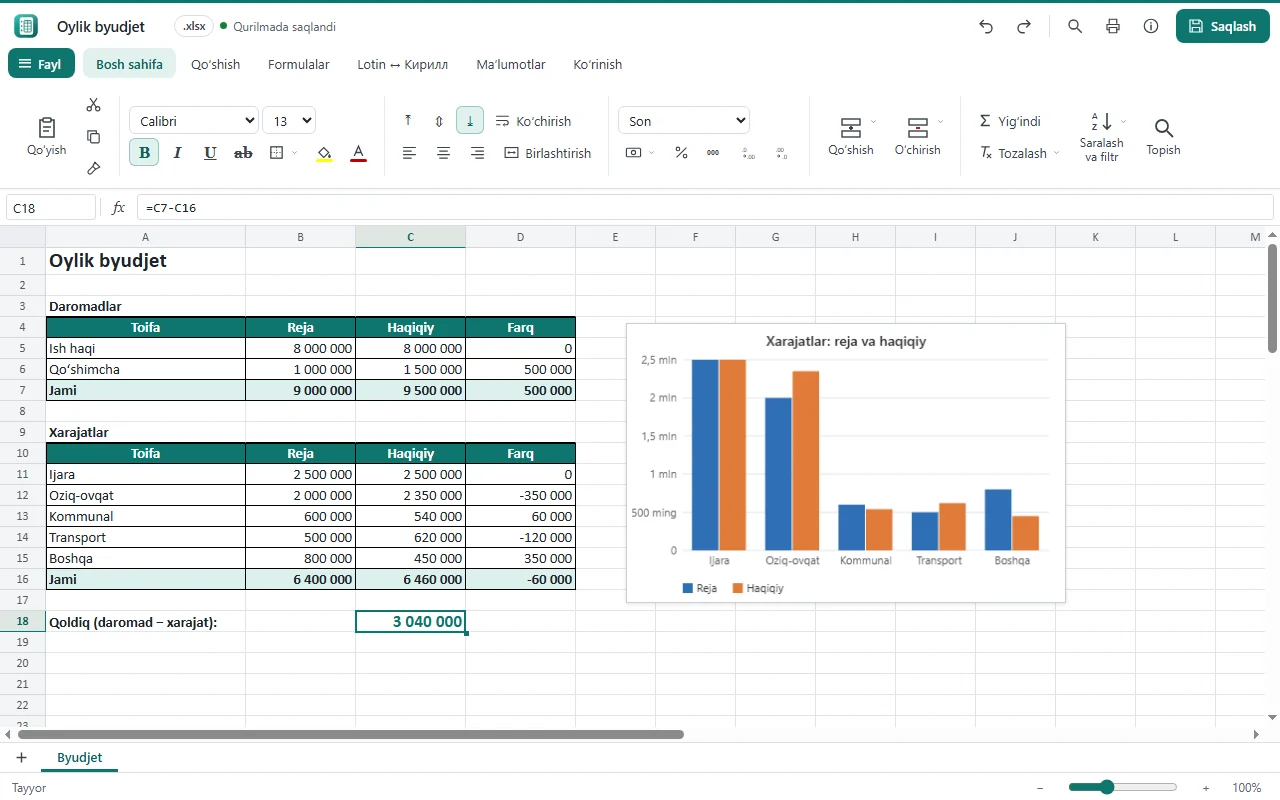Add a new sheet with plus button

click(21, 758)
